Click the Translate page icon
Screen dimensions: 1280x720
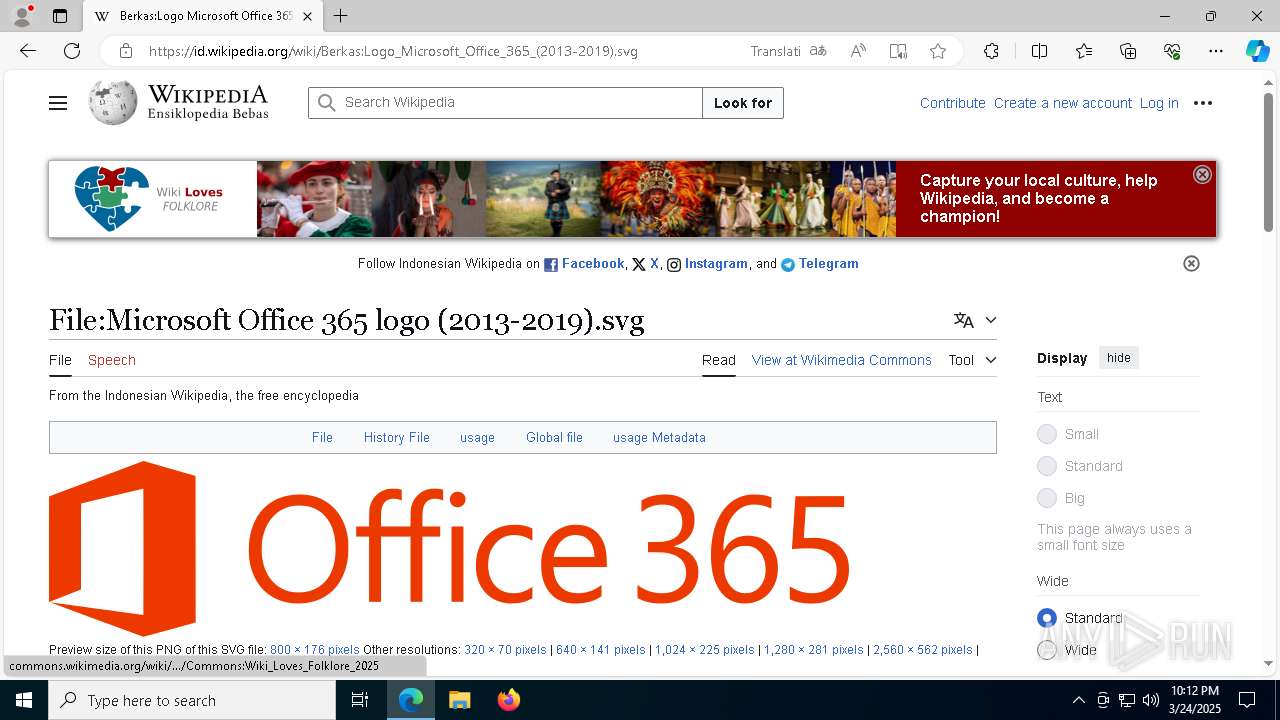click(x=818, y=51)
